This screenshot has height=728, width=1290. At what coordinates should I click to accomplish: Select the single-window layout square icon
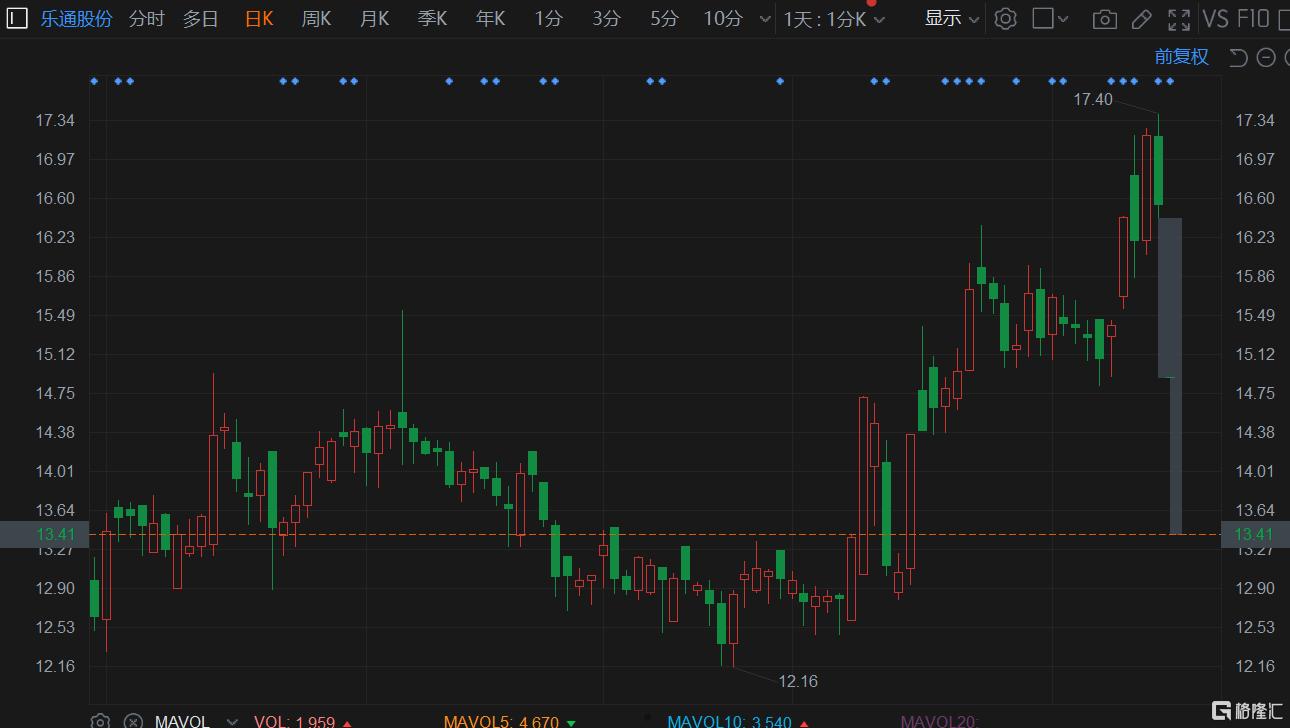(x=1043, y=18)
